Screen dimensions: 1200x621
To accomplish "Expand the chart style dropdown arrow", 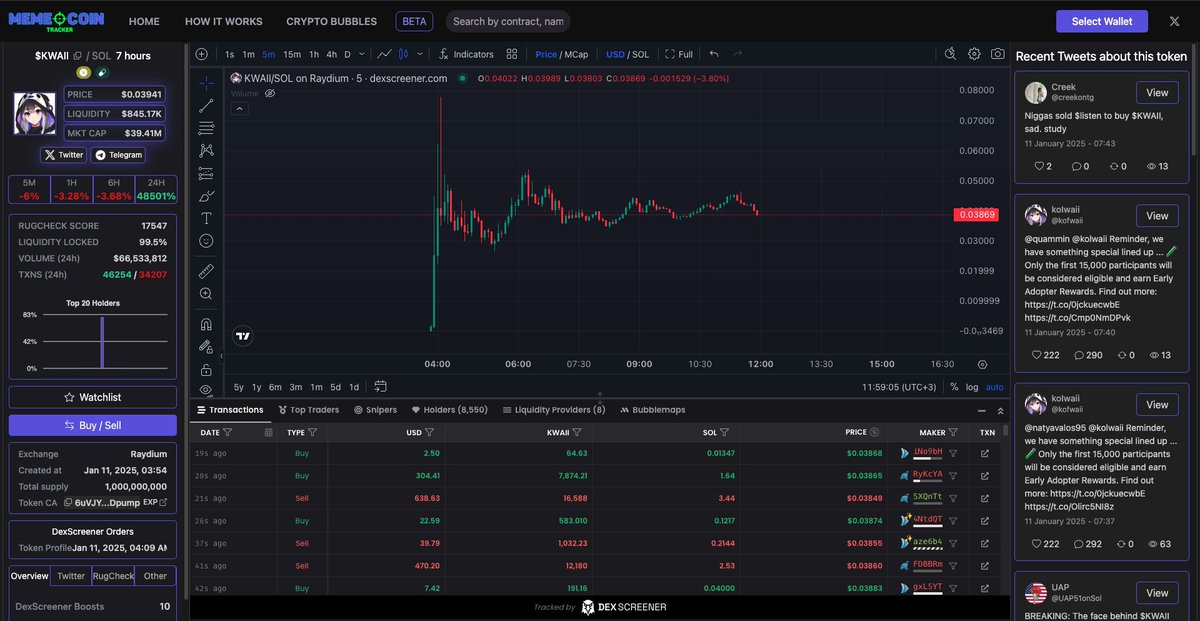I will point(419,54).
